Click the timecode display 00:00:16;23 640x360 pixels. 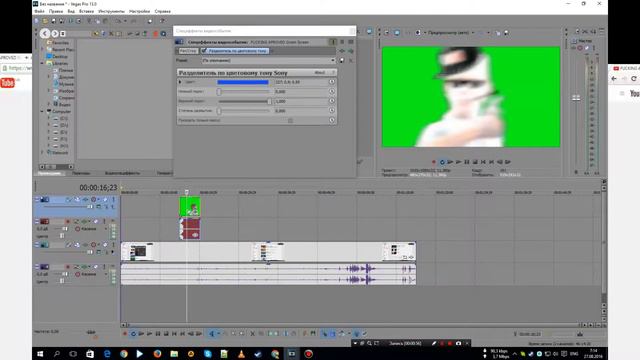pos(98,187)
